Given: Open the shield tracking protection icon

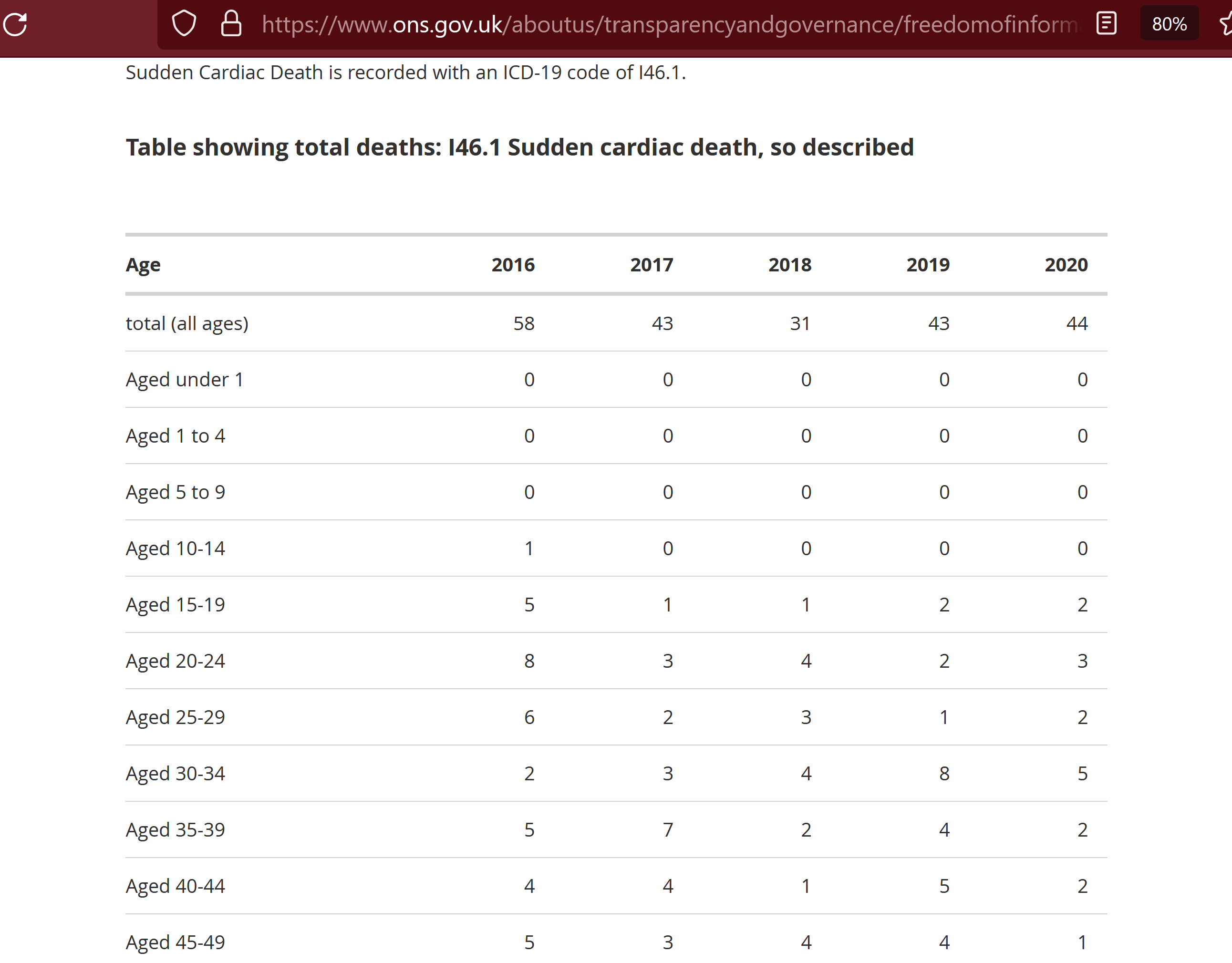Looking at the screenshot, I should tap(184, 24).
